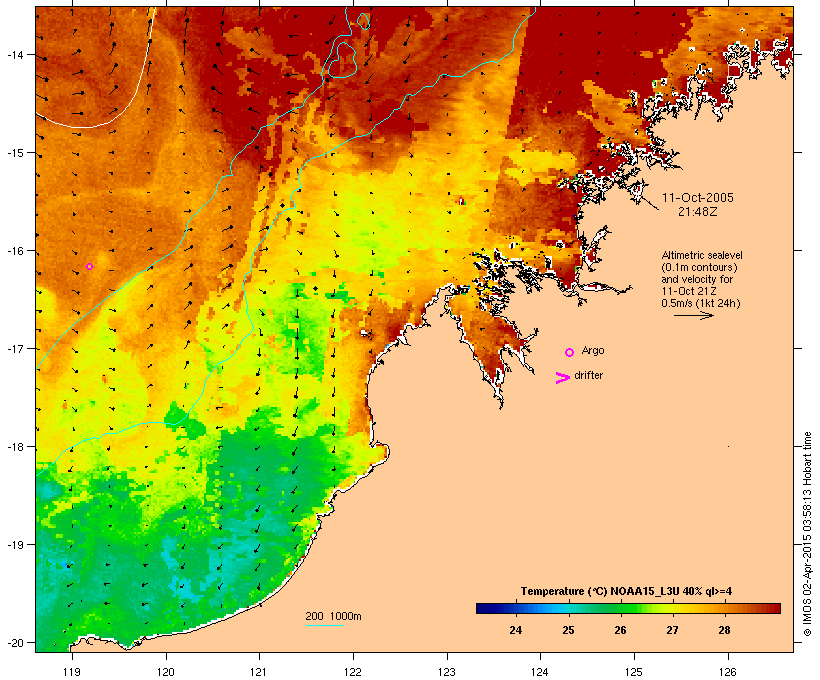Viewport: 820px width, 680px height.
Task: Click longitude axis label 126
Action: [x=727, y=672]
